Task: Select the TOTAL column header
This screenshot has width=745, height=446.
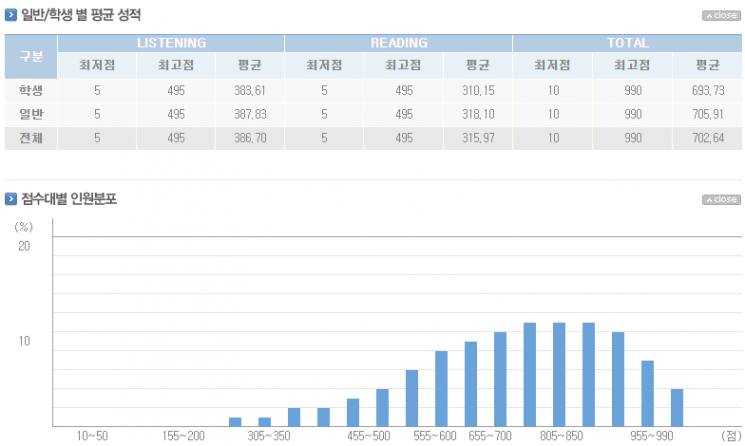Action: (628, 43)
